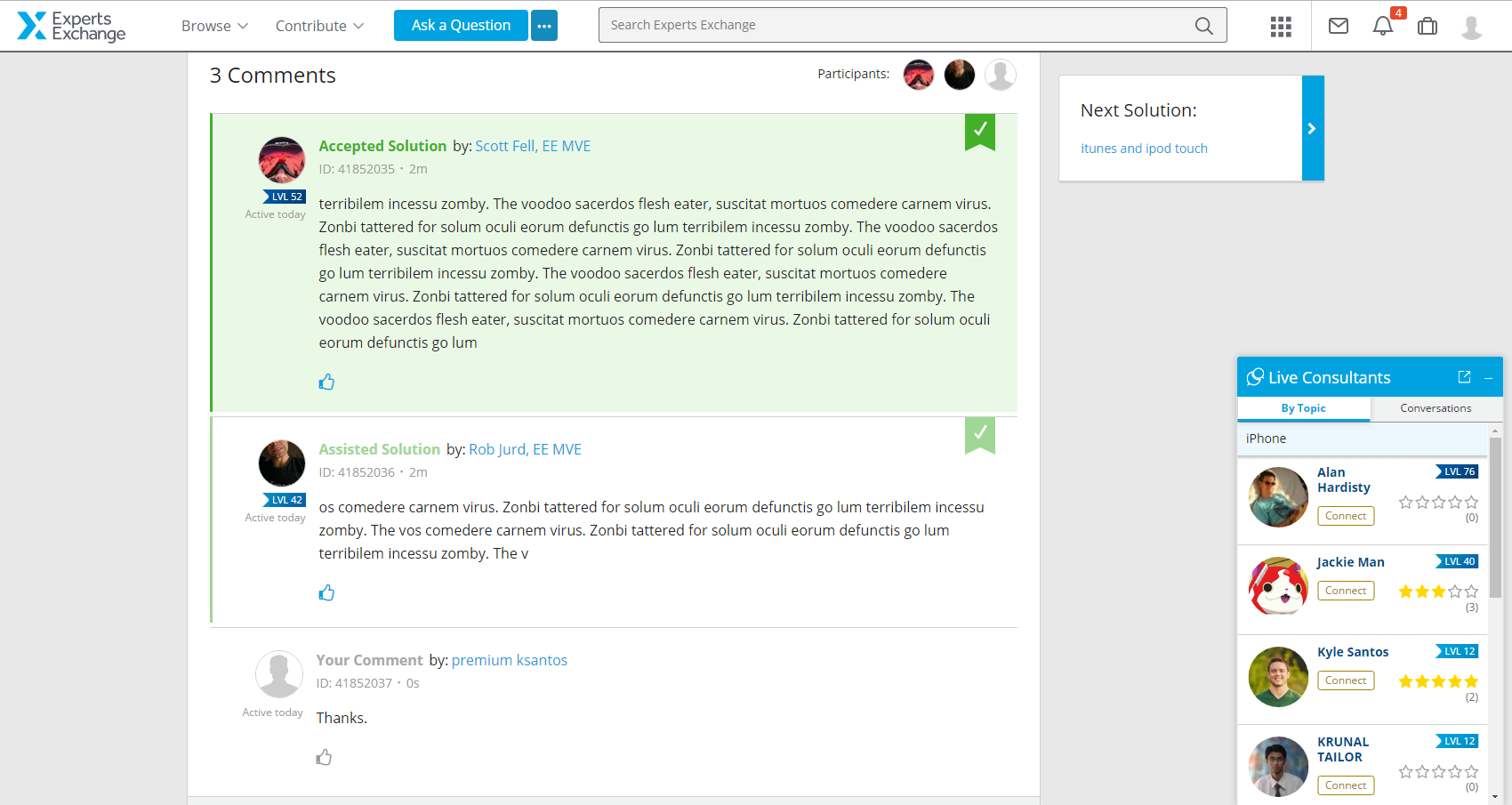Open Kyle Santos name link
Viewport: 1512px width, 805px height.
[x=1353, y=652]
